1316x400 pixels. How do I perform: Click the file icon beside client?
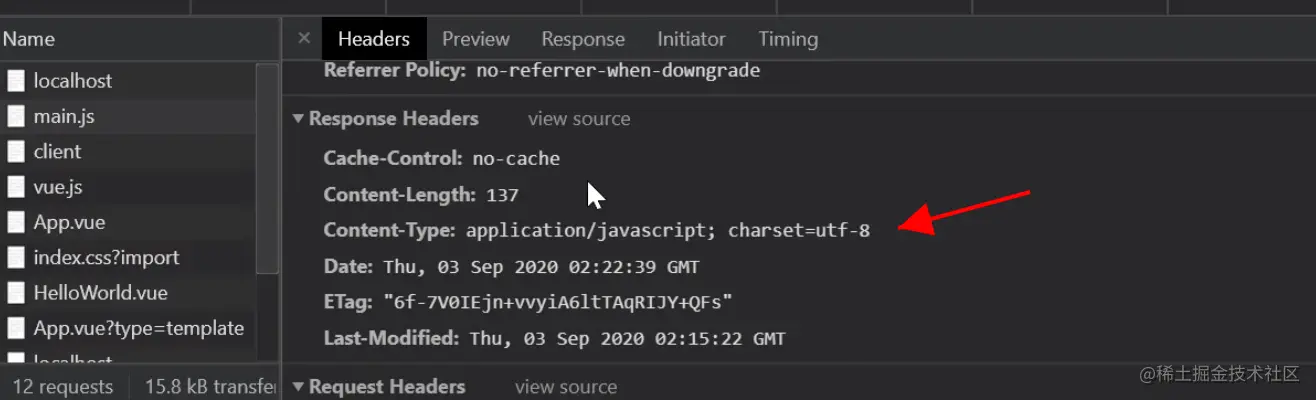coord(15,152)
